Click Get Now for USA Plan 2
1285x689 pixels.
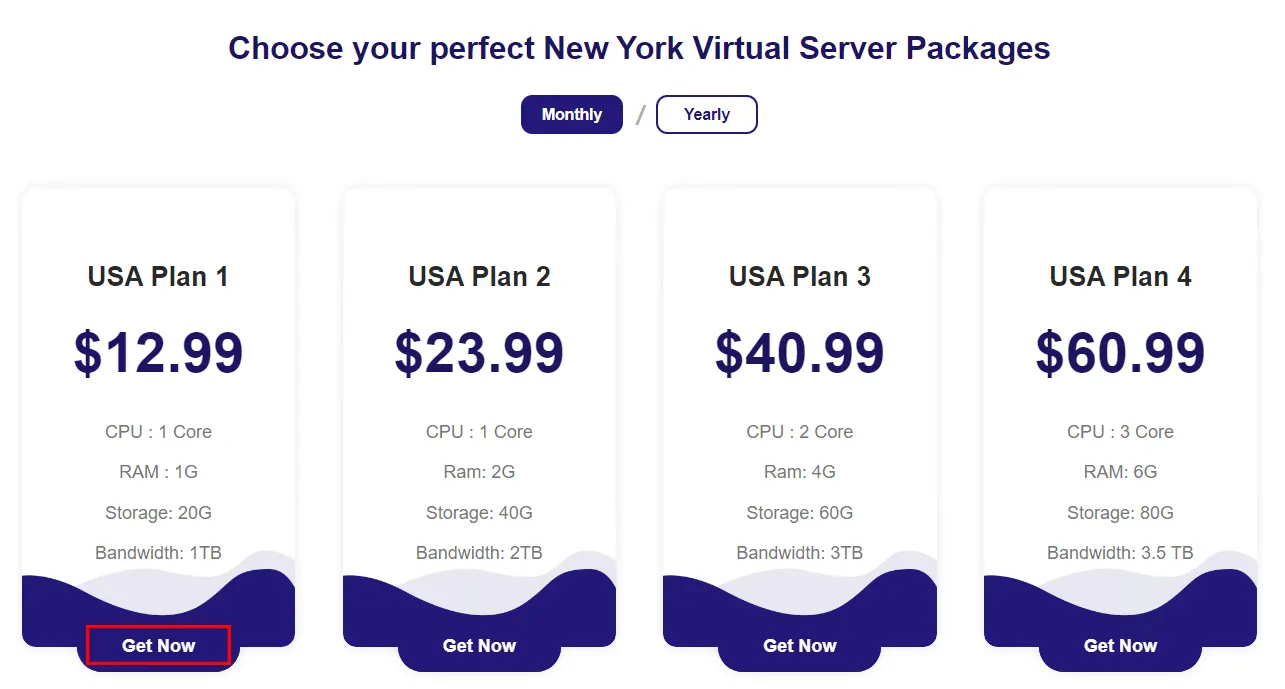click(478, 645)
